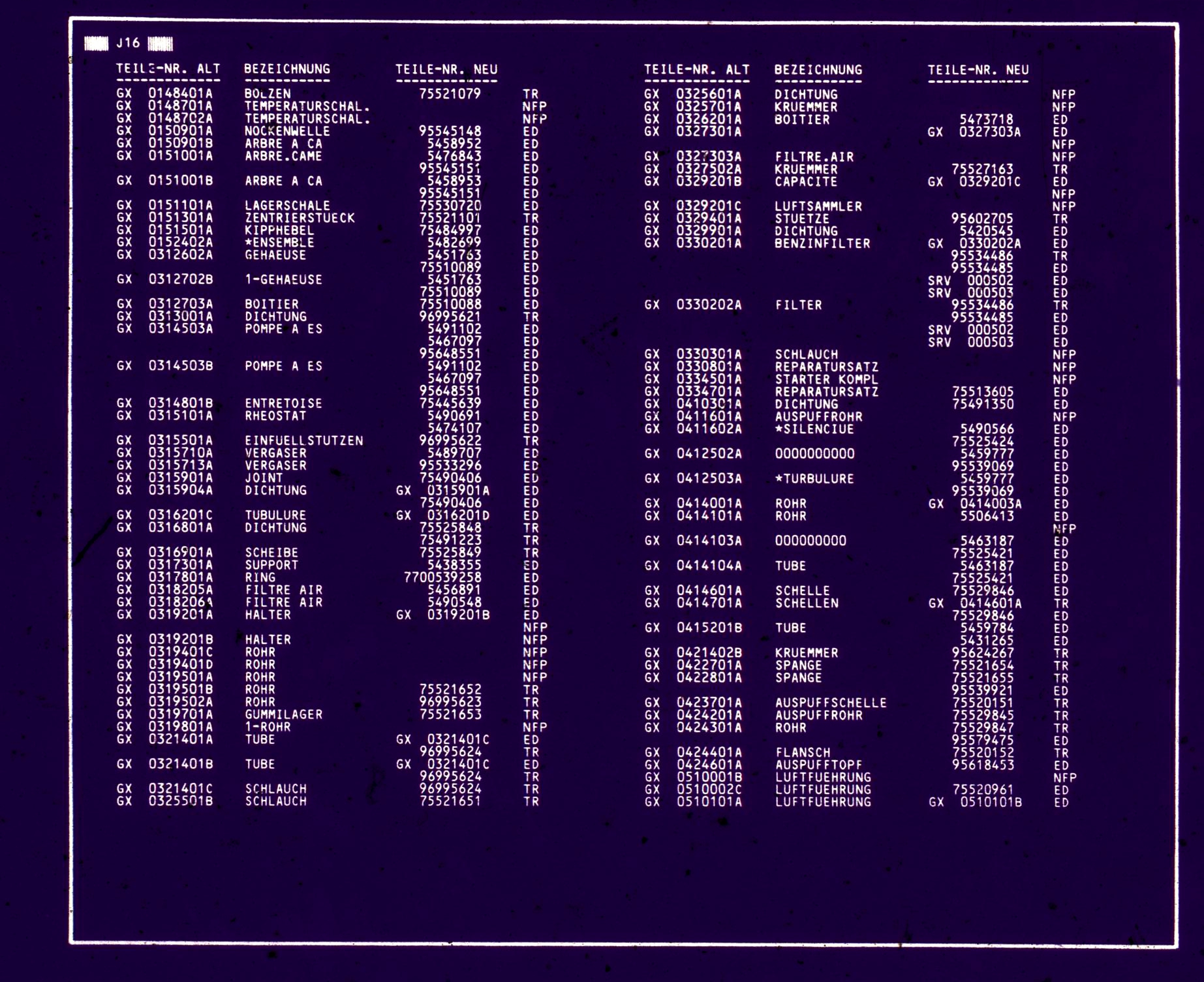Click new part number 96995621
The height and width of the screenshot is (982, 1204).
point(450,316)
